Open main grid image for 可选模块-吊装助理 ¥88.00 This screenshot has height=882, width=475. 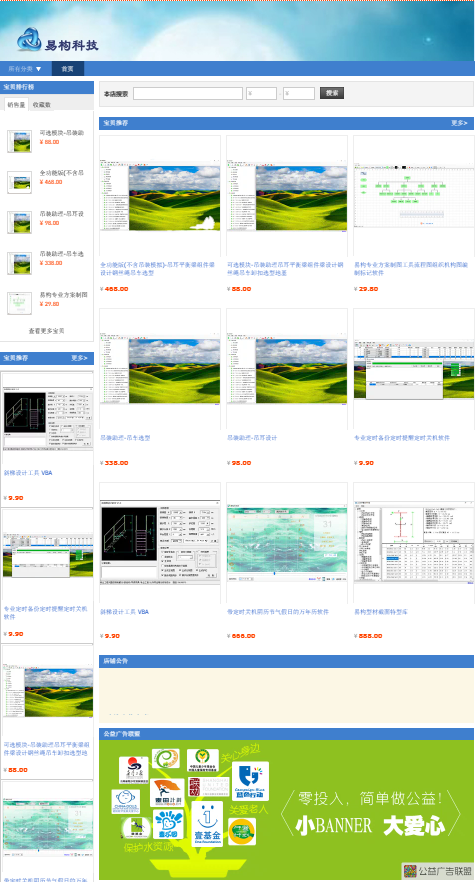287,196
